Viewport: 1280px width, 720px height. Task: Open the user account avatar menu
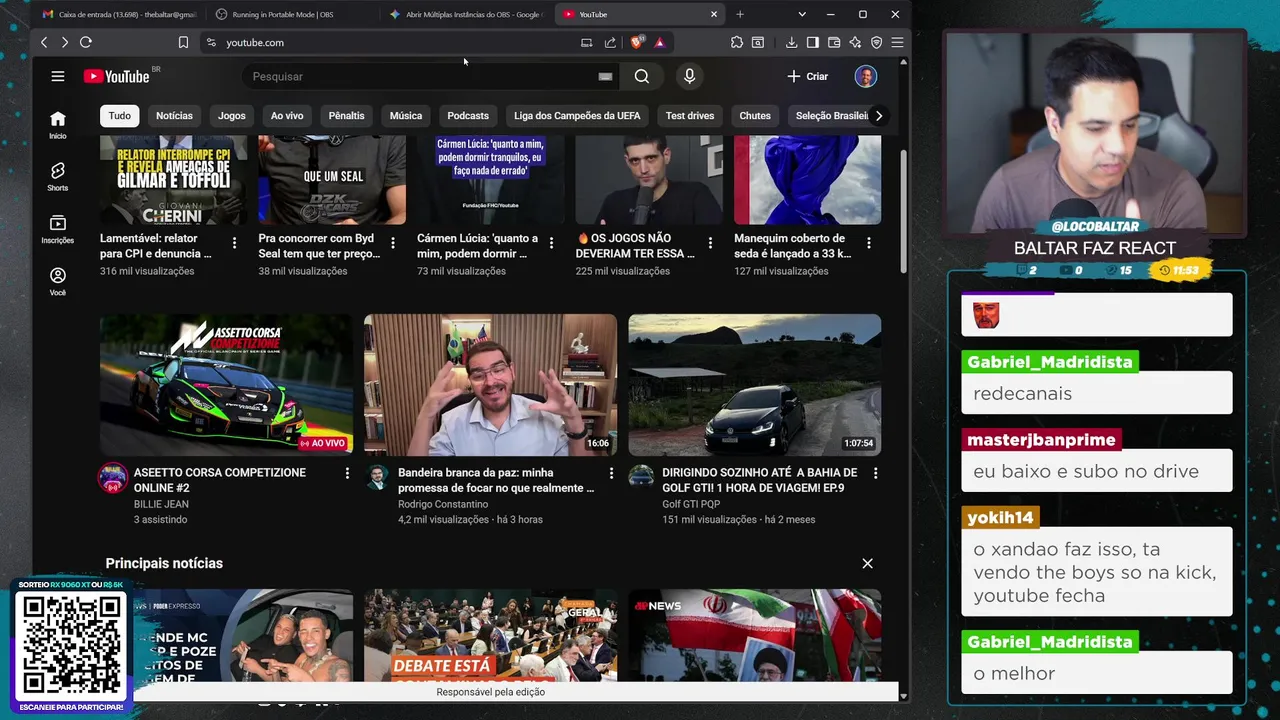coord(866,76)
